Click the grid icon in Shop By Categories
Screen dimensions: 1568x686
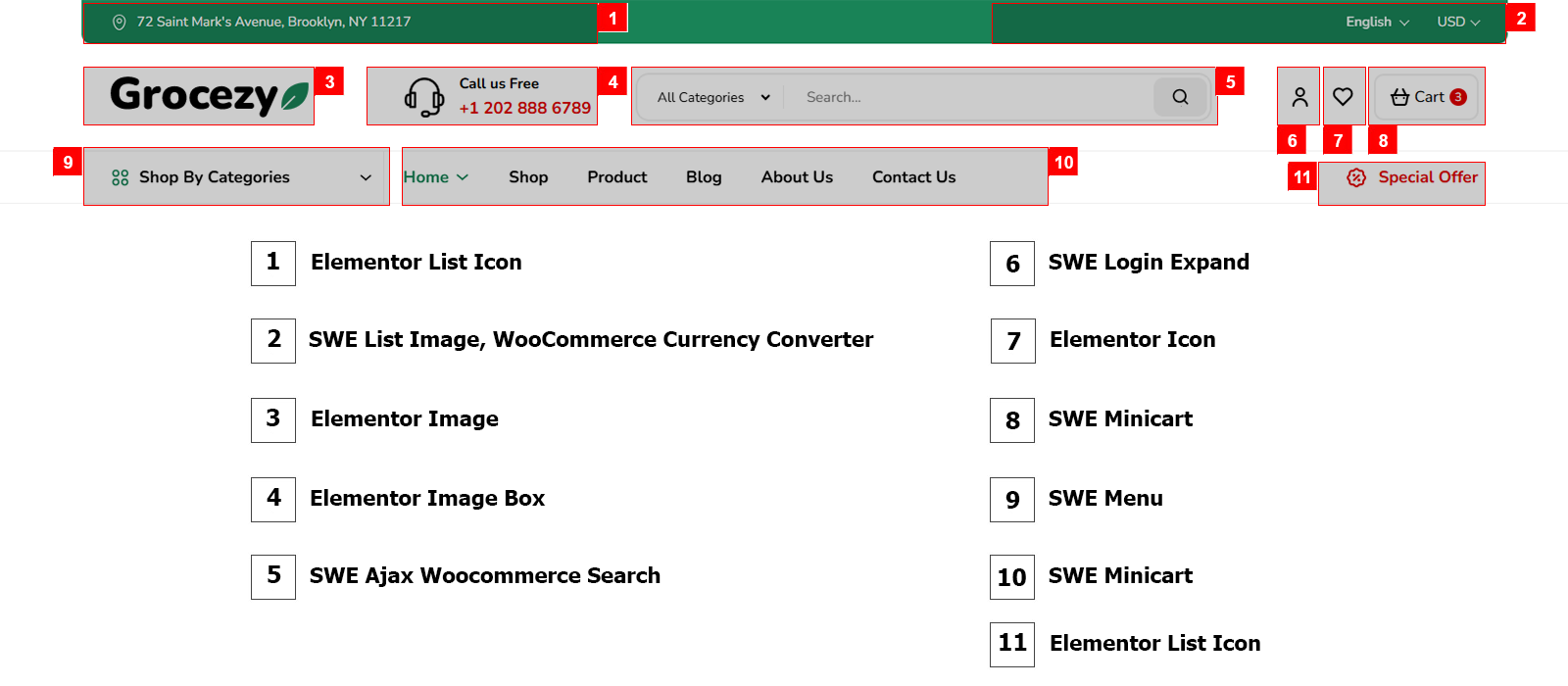(x=121, y=177)
